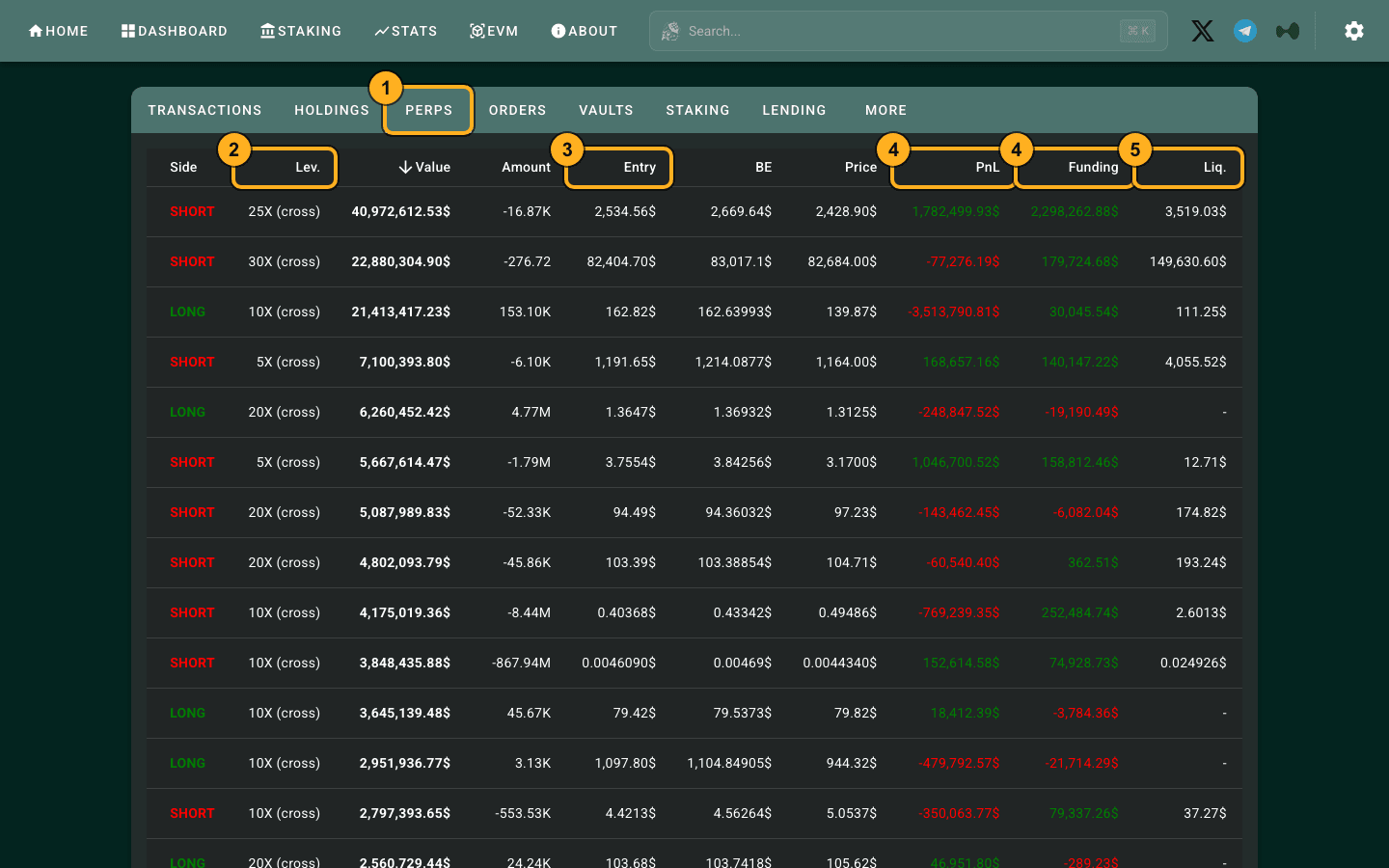The width and height of the screenshot is (1389, 868).
Task: Sort by the Liq. column header
Action: 1214,167
